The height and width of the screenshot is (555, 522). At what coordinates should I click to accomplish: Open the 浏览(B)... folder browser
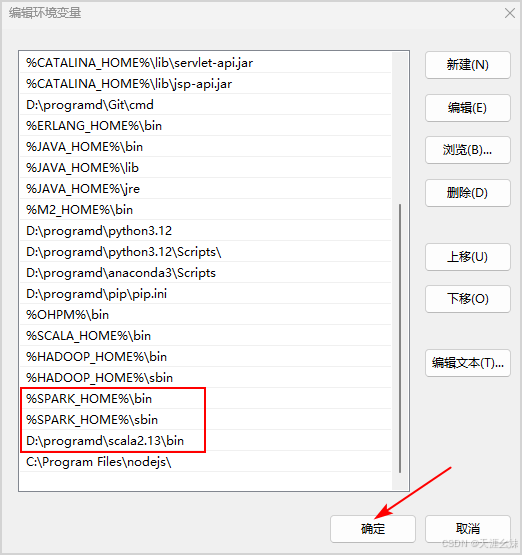(467, 150)
